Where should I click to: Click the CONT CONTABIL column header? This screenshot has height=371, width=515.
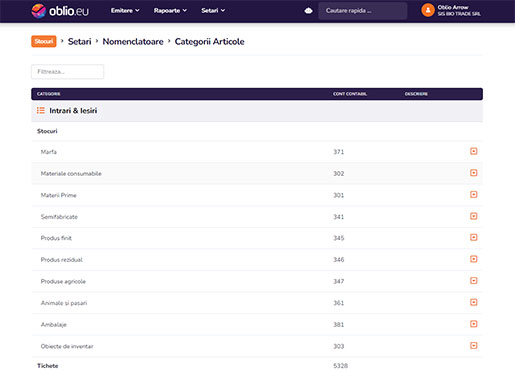(x=350, y=94)
